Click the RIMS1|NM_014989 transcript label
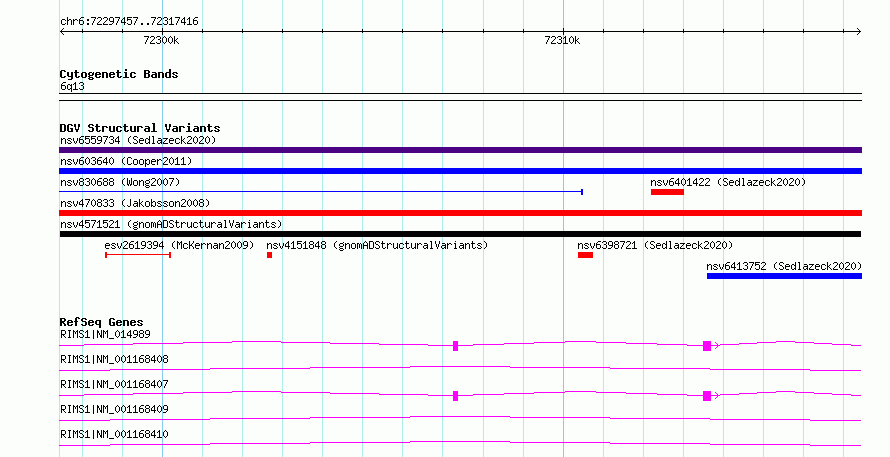Viewport: 890px width, 457px height. pos(106,334)
